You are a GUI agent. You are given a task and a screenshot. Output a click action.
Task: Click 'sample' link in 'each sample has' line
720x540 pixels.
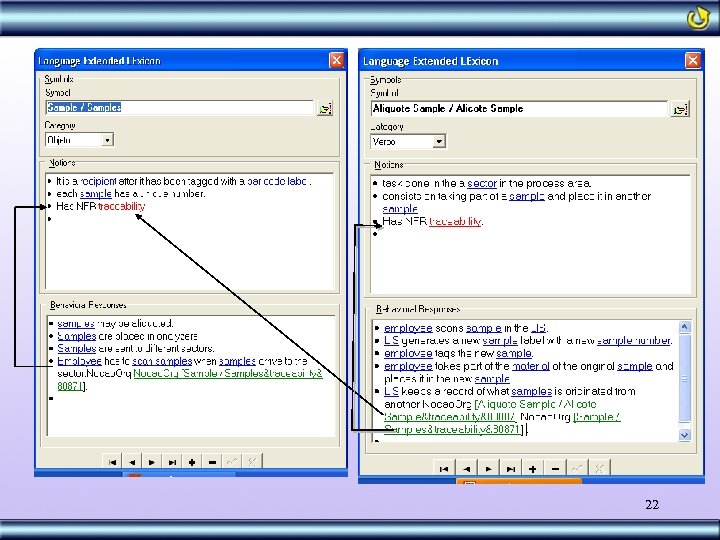click(96, 194)
